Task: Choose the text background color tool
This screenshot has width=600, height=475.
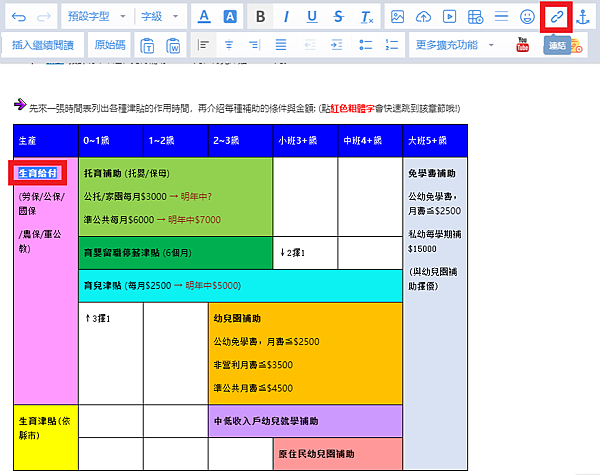Action: pyautogui.click(x=230, y=16)
